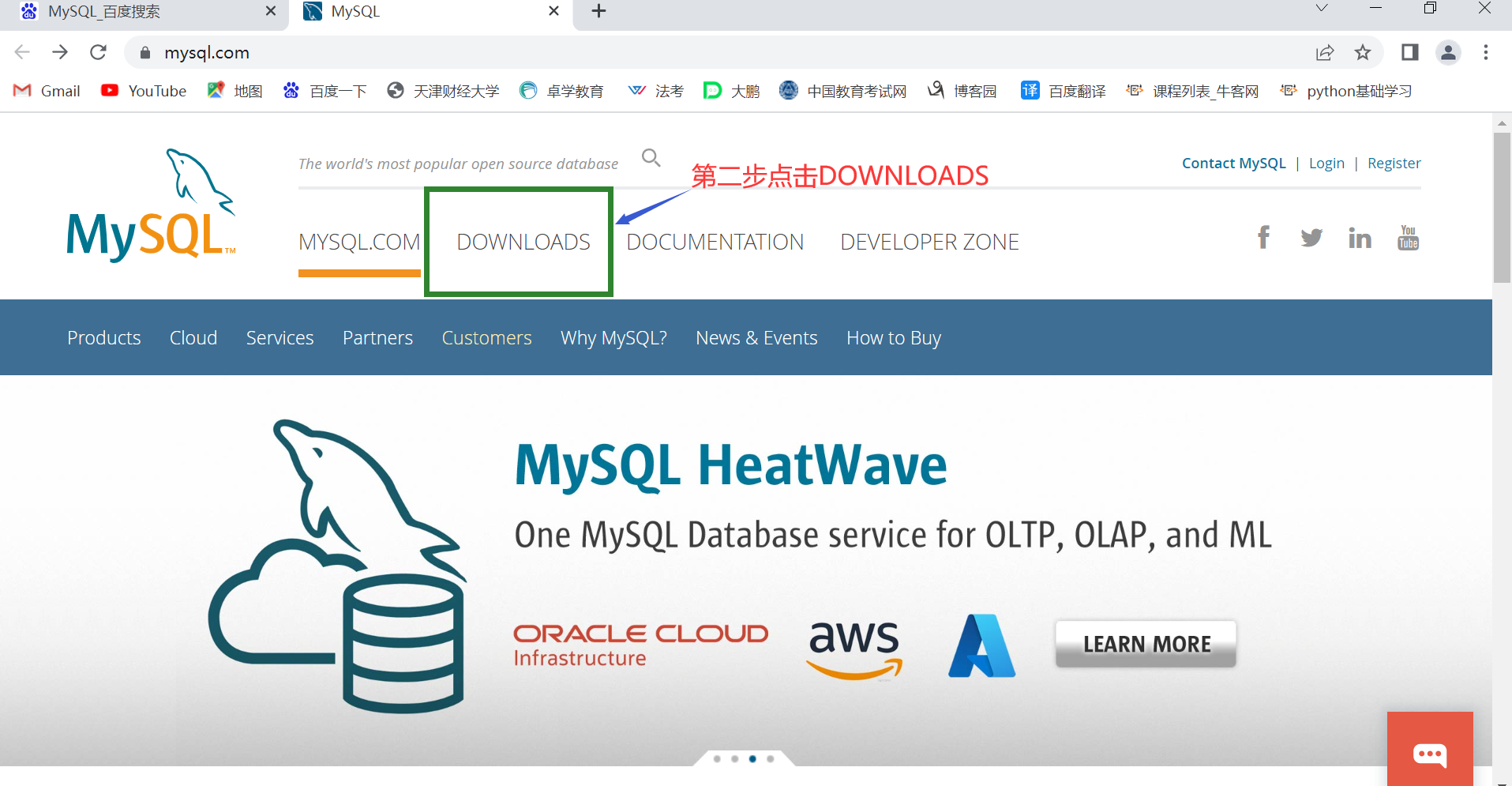Click the padlock site info icon

click(x=144, y=53)
